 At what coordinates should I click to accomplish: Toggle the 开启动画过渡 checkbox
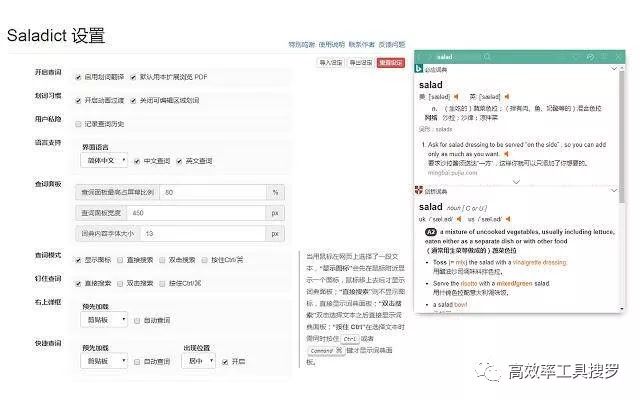78,100
